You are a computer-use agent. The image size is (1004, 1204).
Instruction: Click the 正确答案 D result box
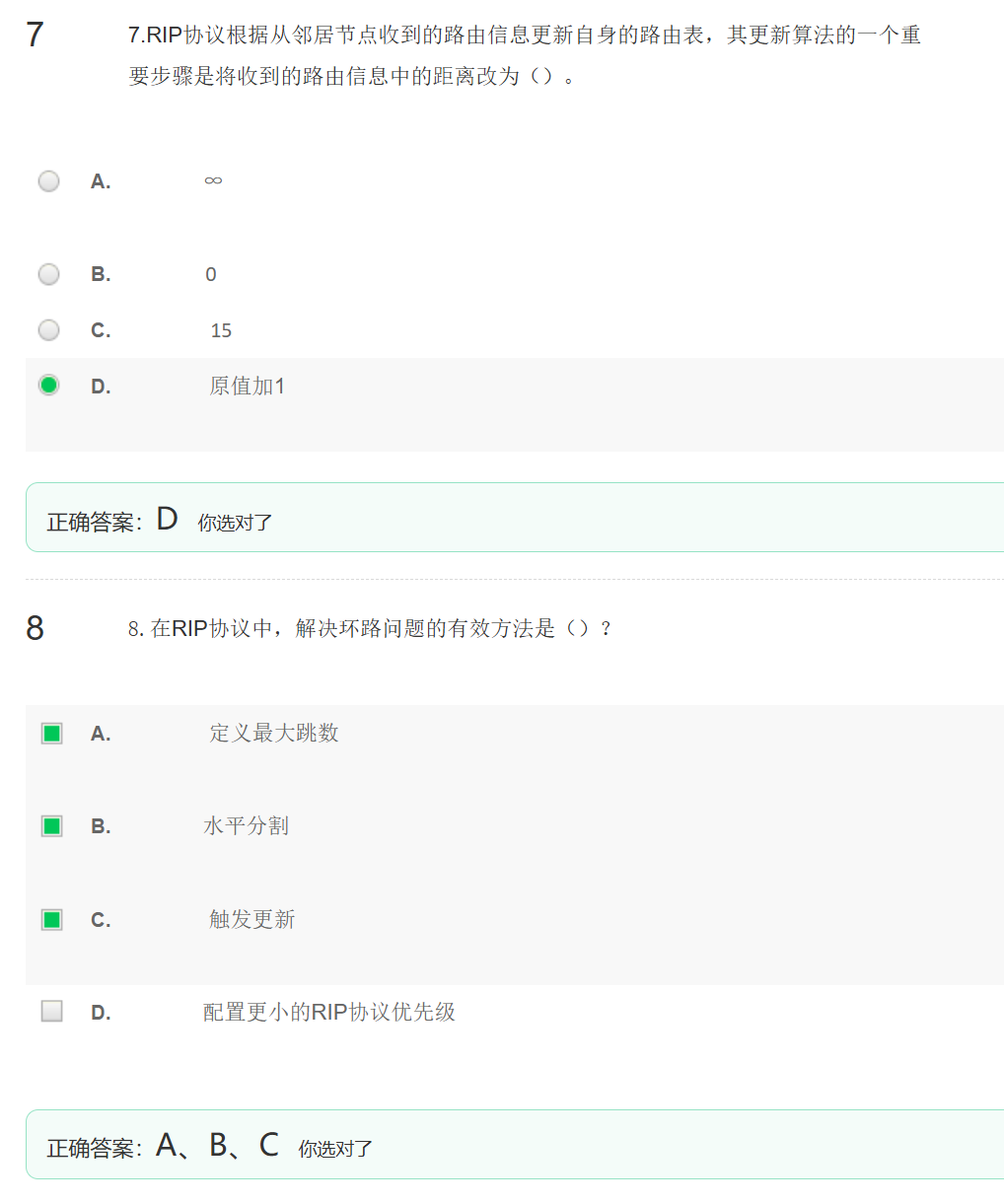(x=515, y=519)
